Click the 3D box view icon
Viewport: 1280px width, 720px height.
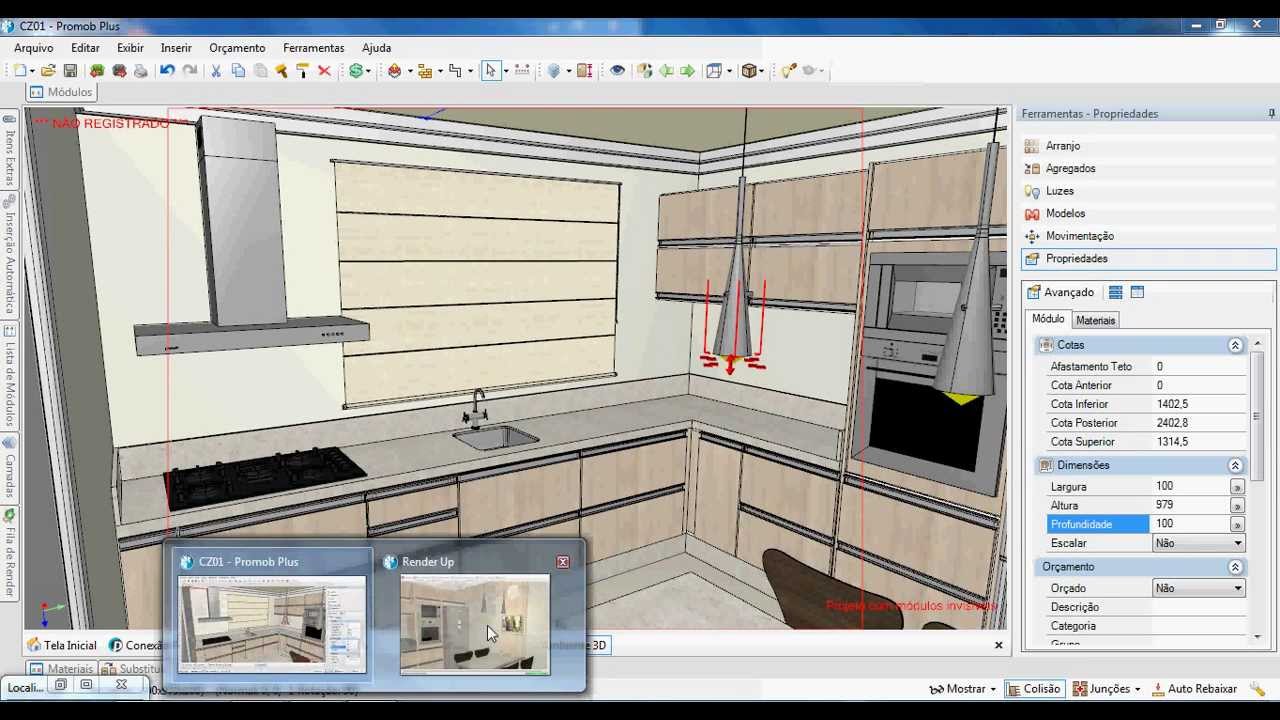pos(748,70)
